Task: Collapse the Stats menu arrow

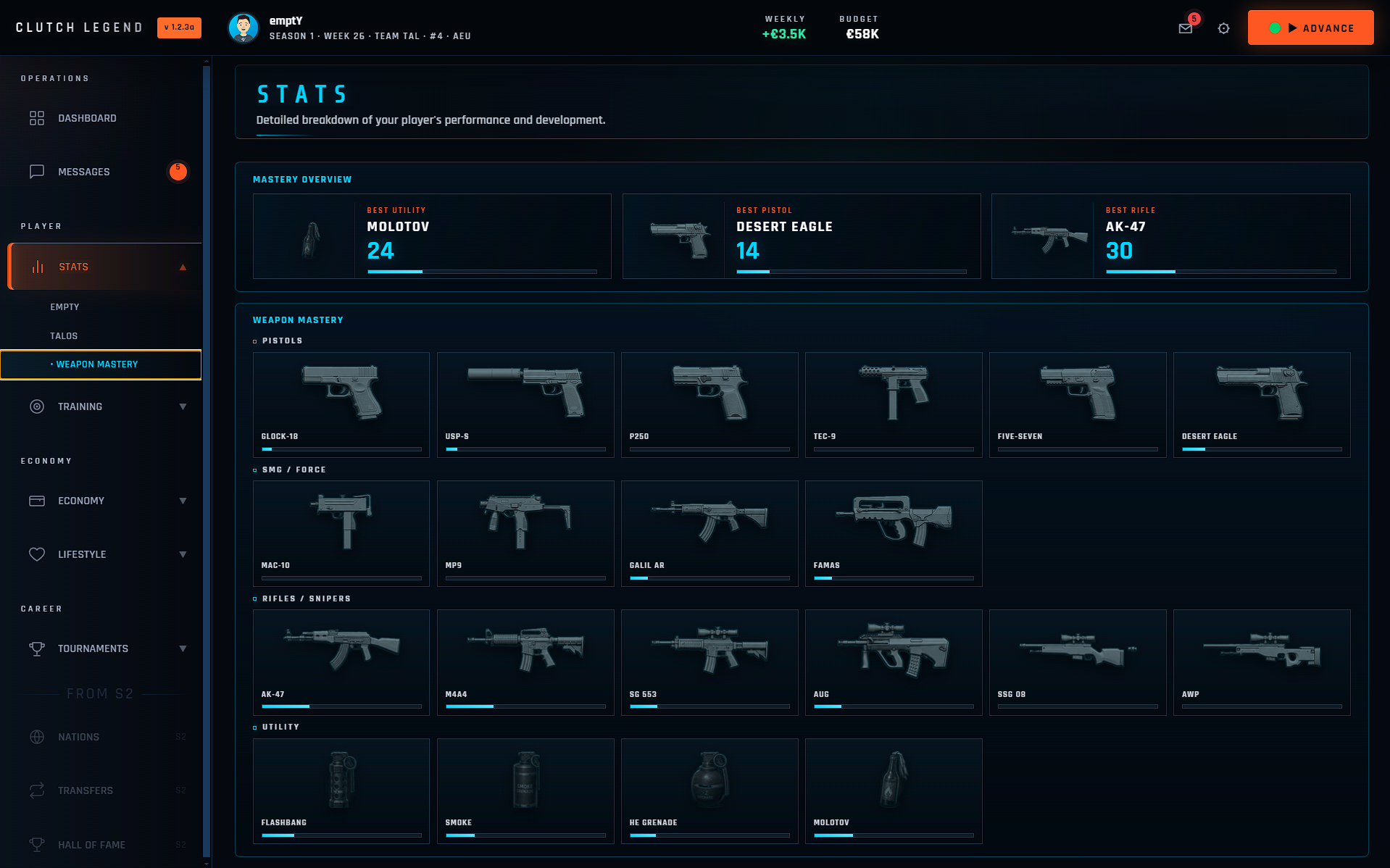Action: pyautogui.click(x=183, y=267)
